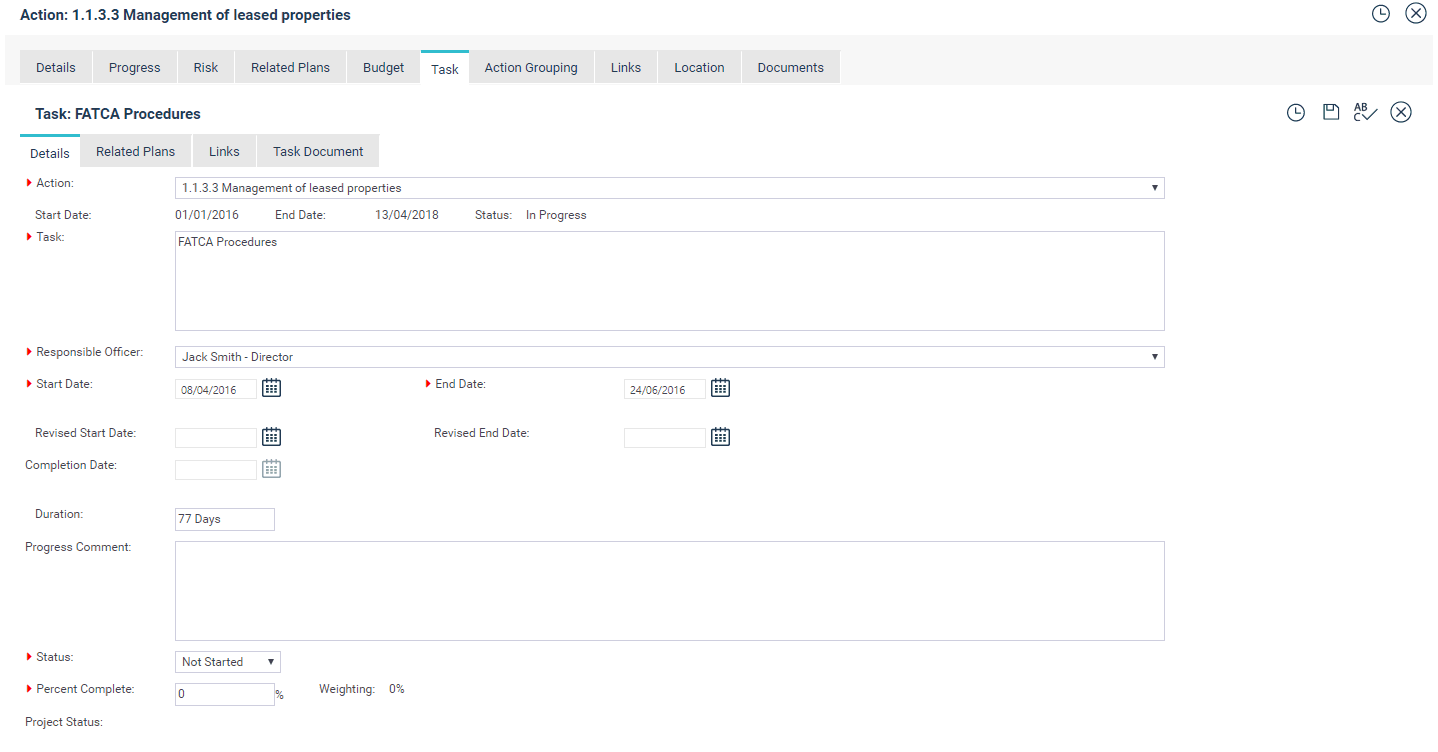Open history clock icon in Action header
Image resolution: width=1438 pixels, height=752 pixels.
tap(1380, 14)
